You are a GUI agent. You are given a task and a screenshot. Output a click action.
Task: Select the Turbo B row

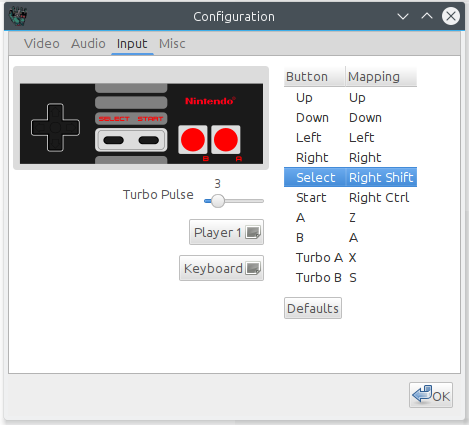coord(350,278)
